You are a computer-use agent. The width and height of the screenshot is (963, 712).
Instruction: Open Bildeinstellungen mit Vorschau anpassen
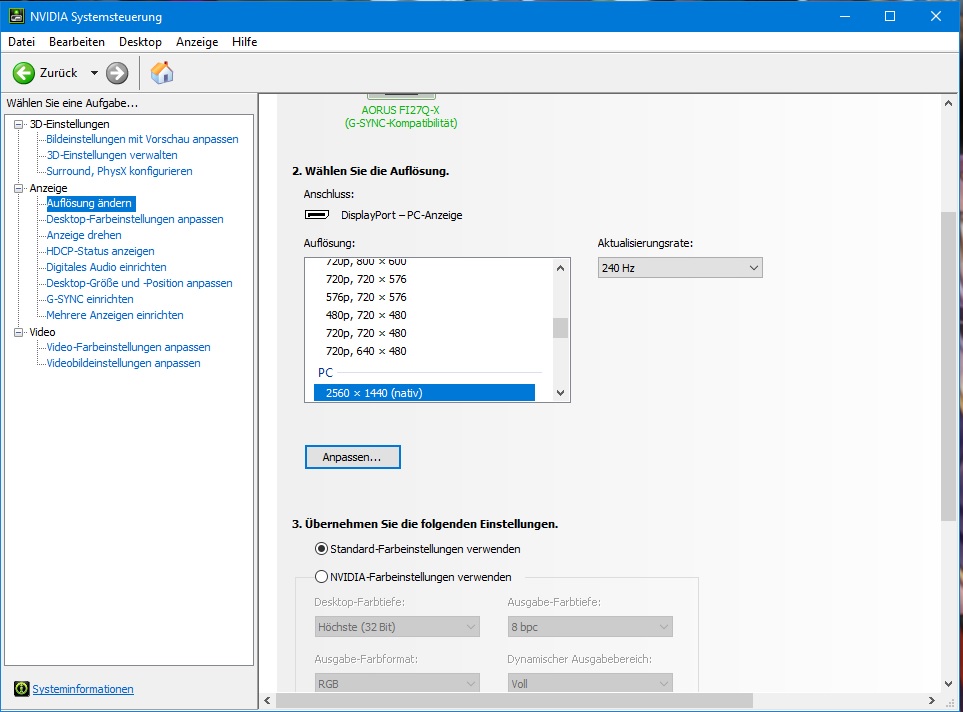(142, 139)
